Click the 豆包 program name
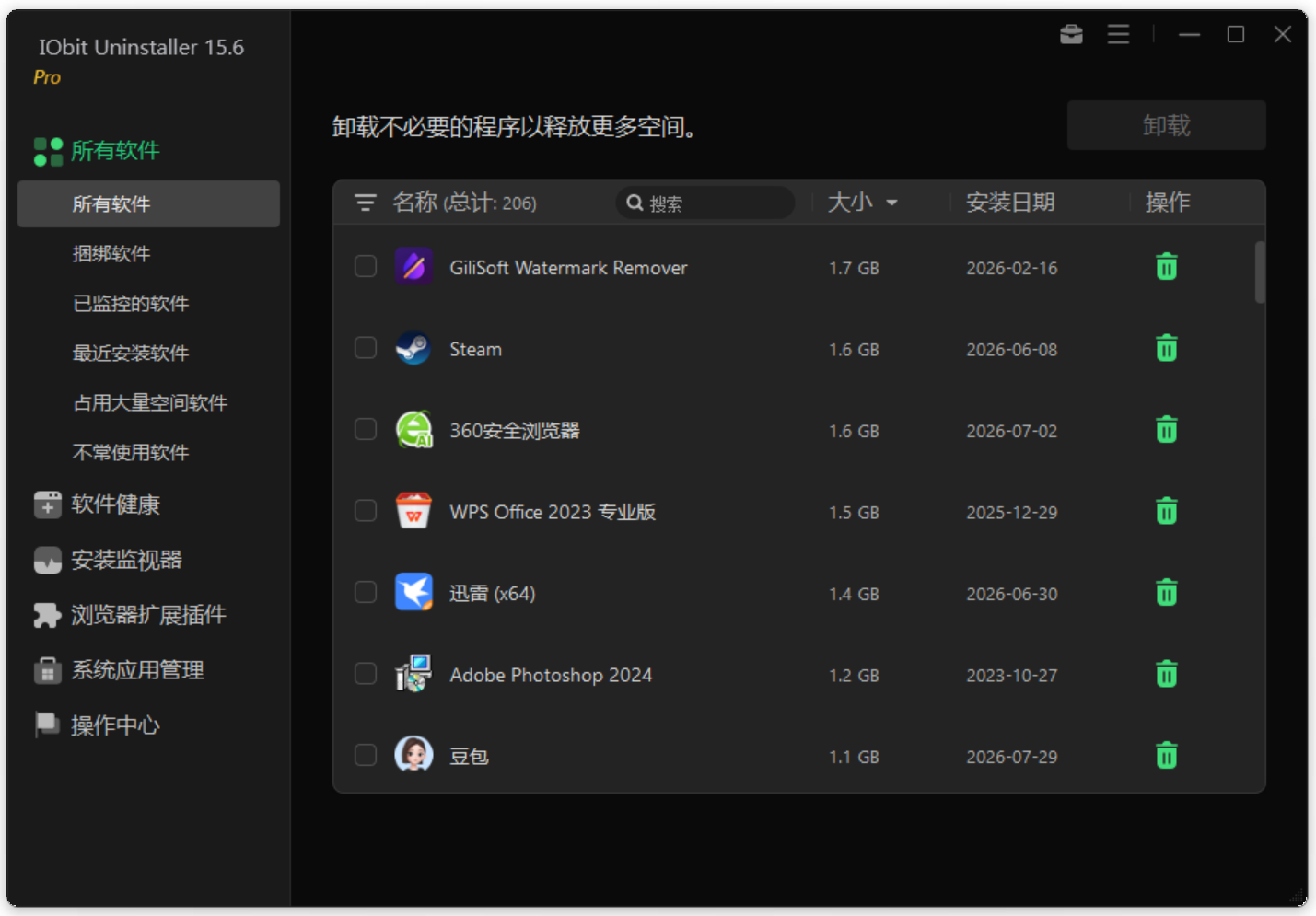This screenshot has height=916, width=1316. [x=469, y=757]
